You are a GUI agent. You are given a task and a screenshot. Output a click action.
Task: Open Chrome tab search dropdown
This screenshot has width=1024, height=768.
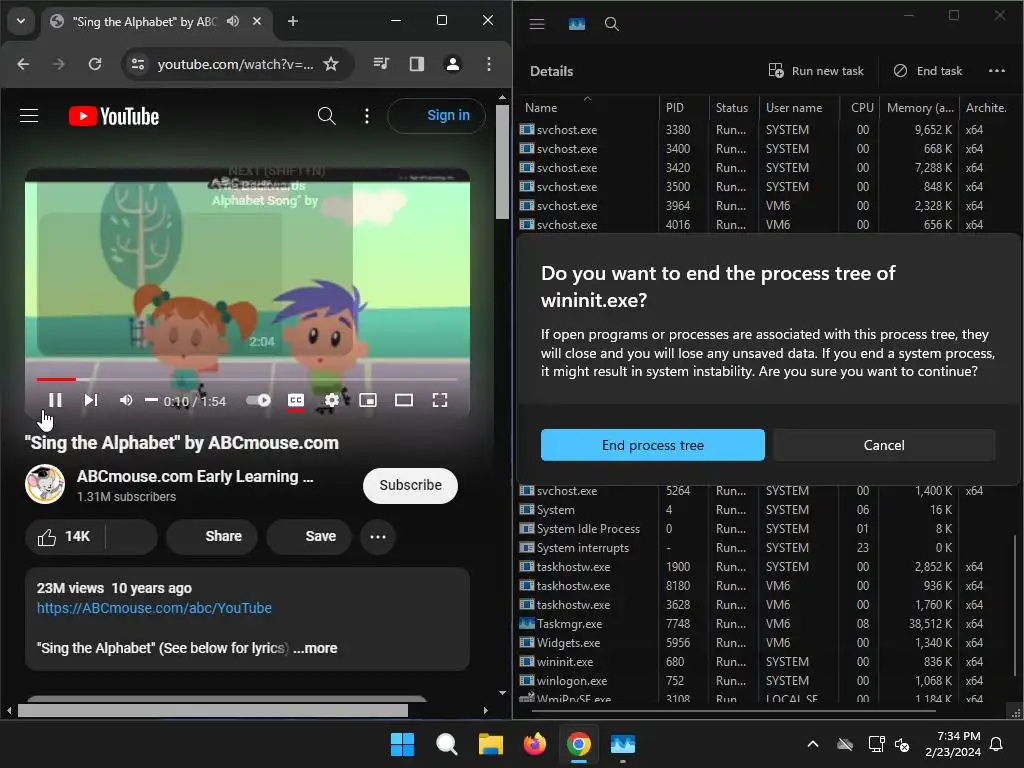click(x=21, y=21)
